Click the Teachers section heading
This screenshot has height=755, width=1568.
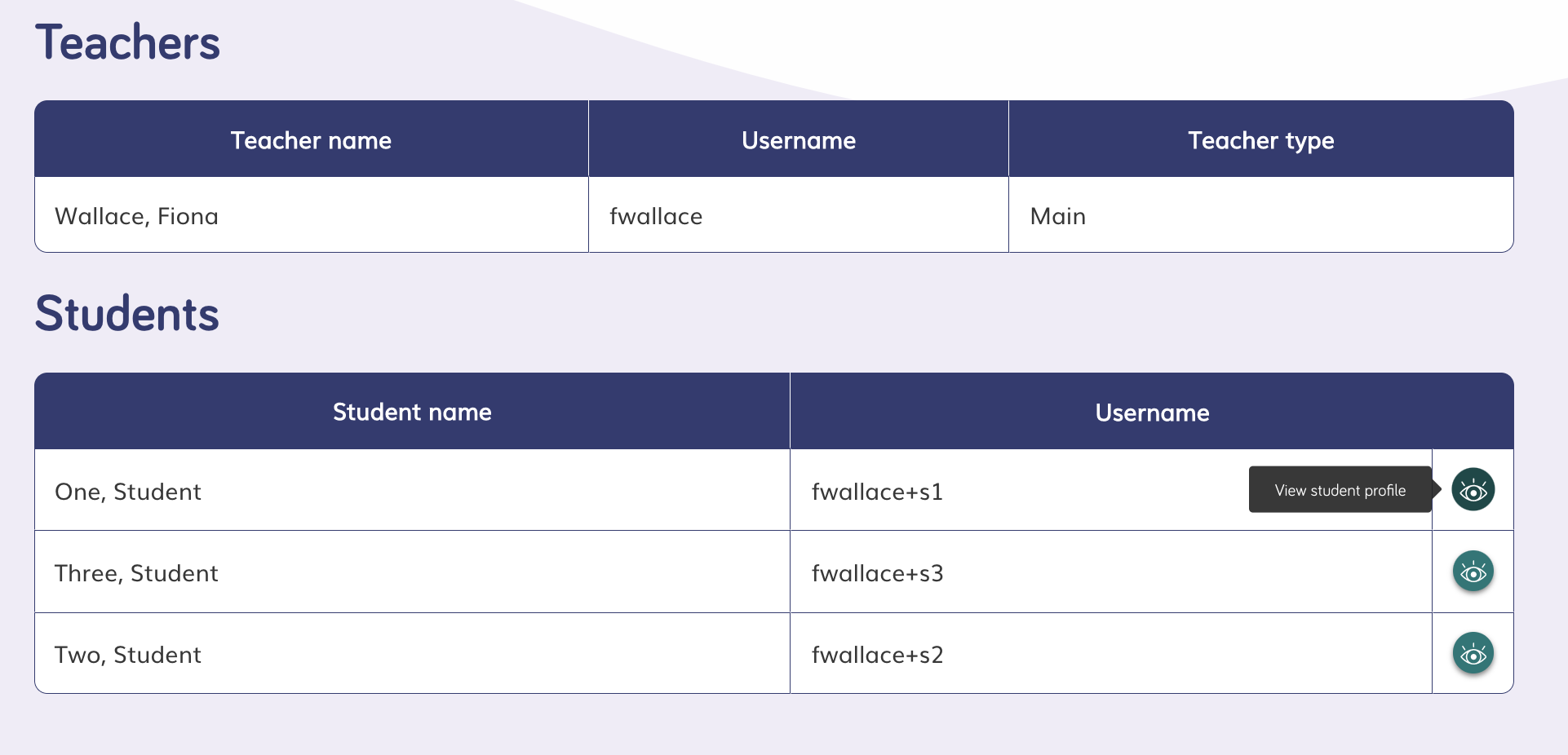[127, 42]
